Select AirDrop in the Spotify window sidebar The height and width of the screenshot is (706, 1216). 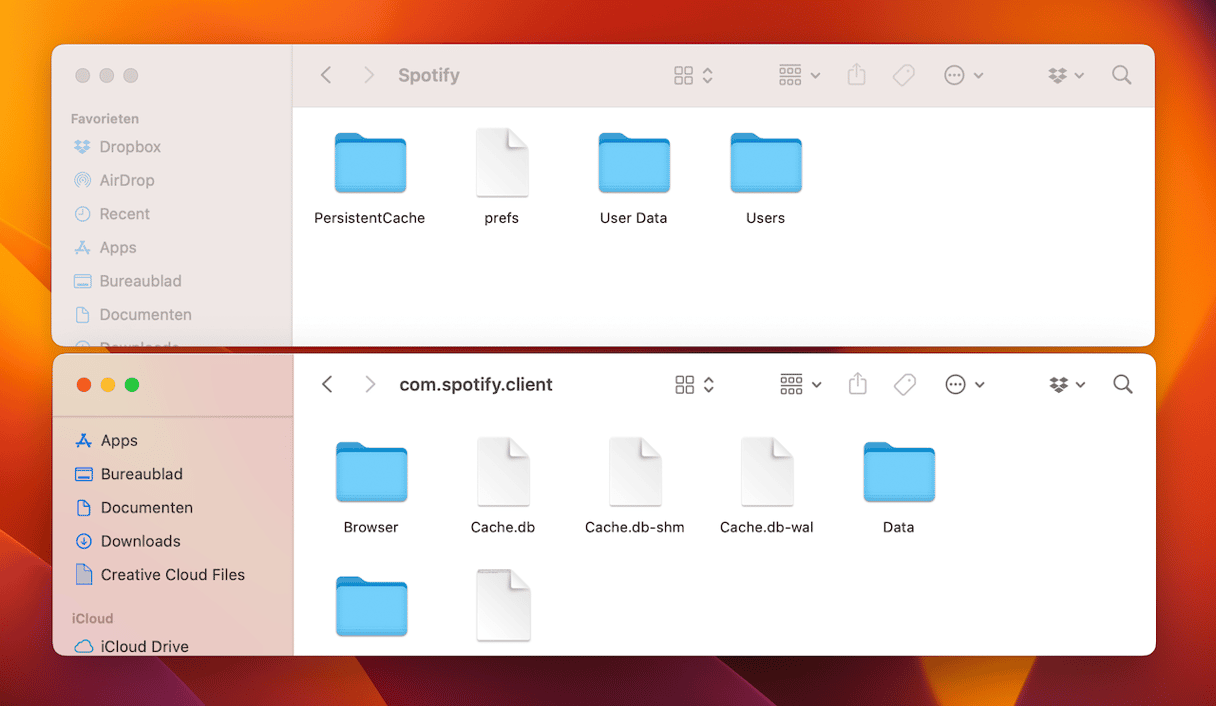tap(114, 181)
